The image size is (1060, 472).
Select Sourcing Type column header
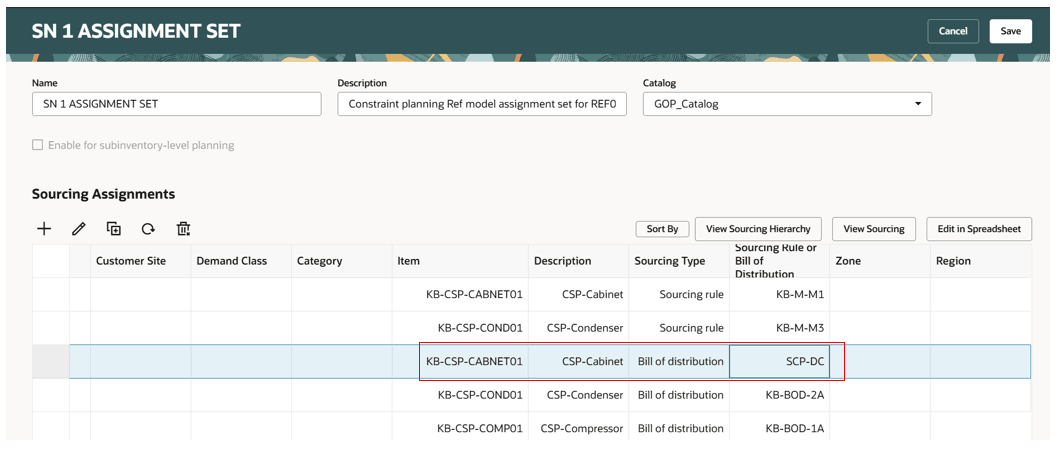[x=679, y=261]
